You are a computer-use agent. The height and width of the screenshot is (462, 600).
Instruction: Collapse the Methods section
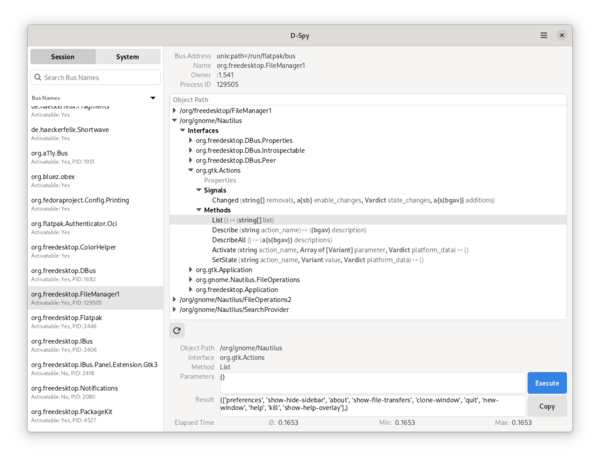point(199,210)
